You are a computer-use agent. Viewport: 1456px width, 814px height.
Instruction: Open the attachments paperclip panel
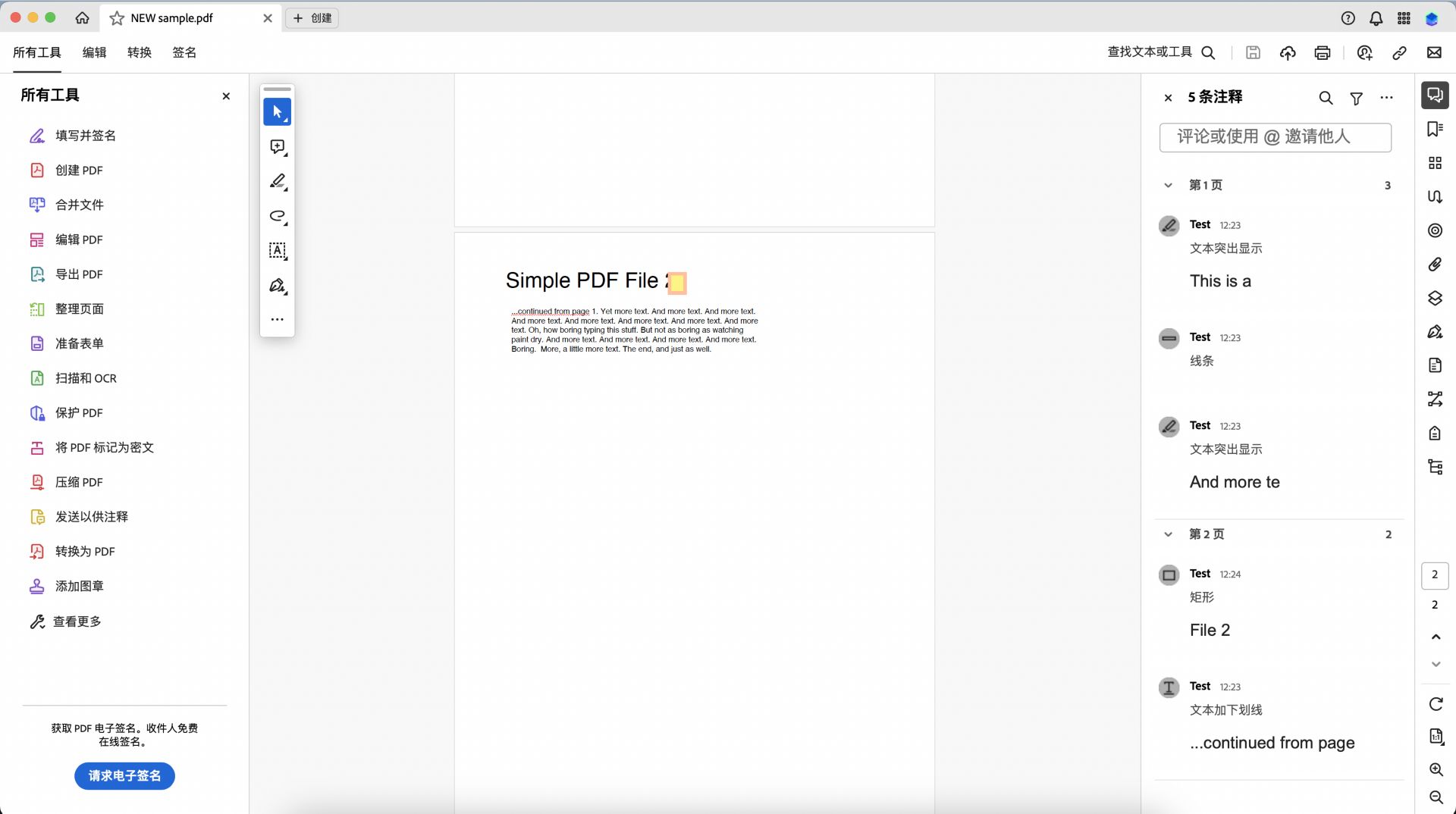pyautogui.click(x=1435, y=265)
